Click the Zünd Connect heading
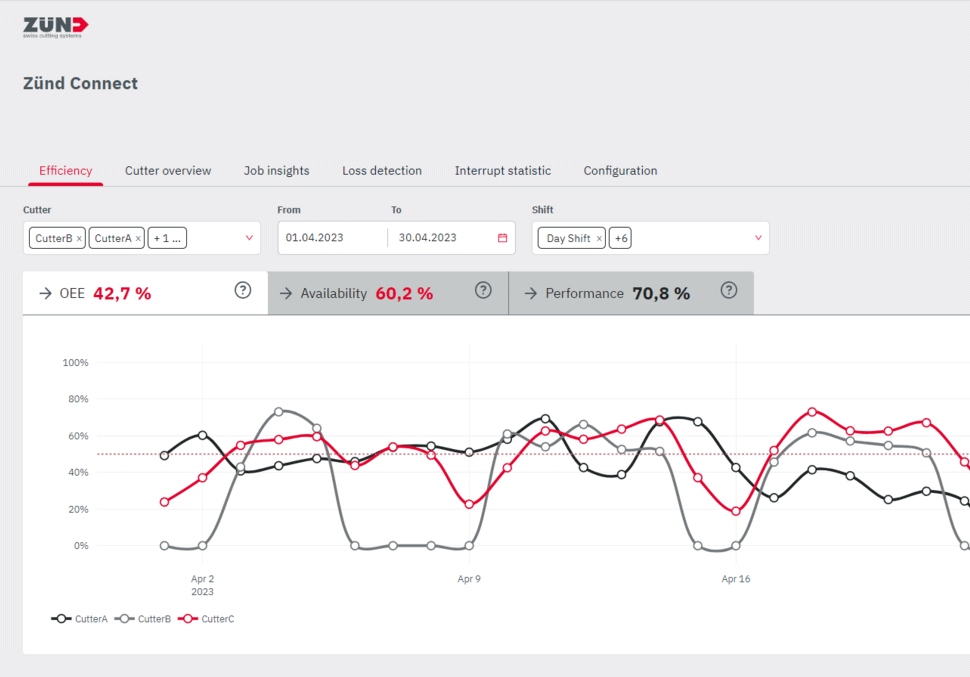 (80, 84)
